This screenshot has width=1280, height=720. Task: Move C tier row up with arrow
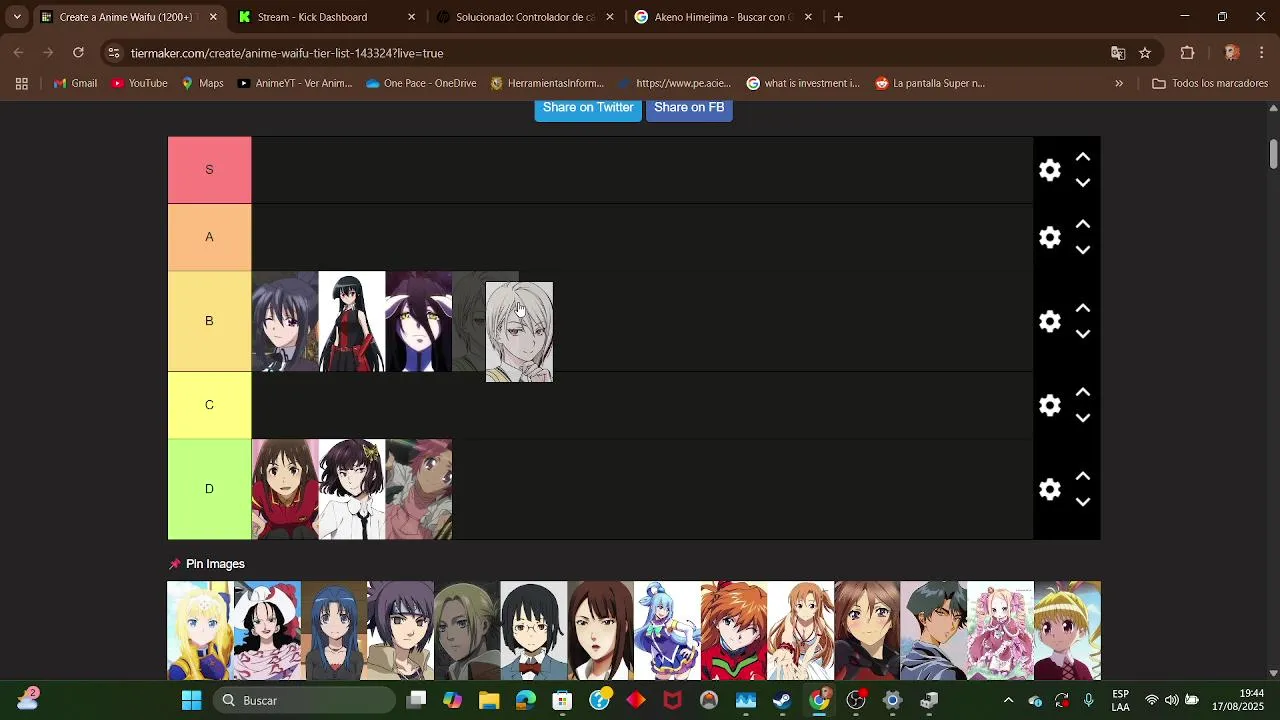1083,392
